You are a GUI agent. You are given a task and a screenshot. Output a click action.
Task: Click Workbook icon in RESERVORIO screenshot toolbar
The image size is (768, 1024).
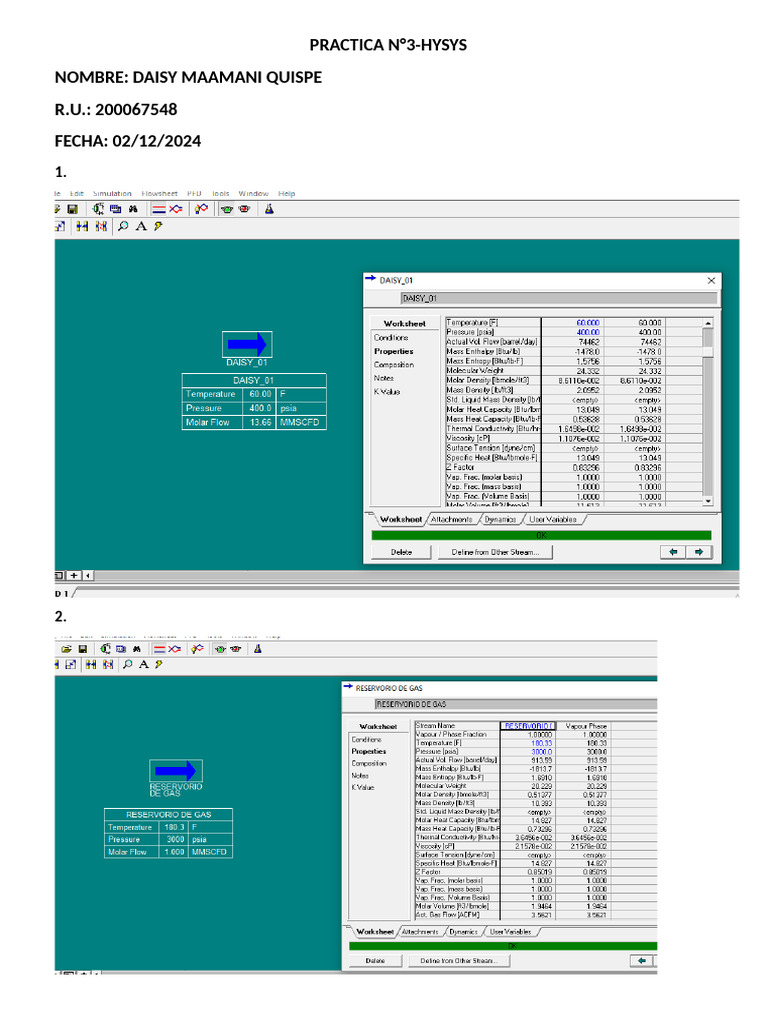point(121,648)
